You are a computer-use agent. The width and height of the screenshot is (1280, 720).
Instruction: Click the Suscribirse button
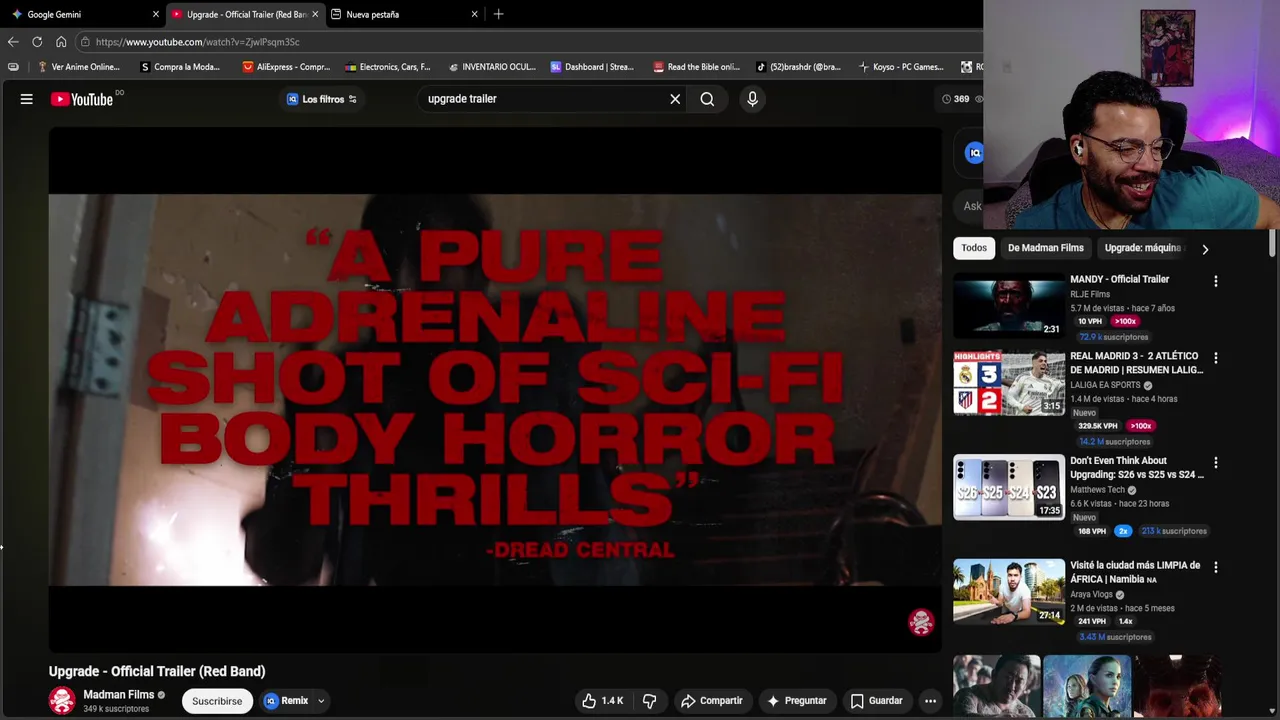click(217, 701)
